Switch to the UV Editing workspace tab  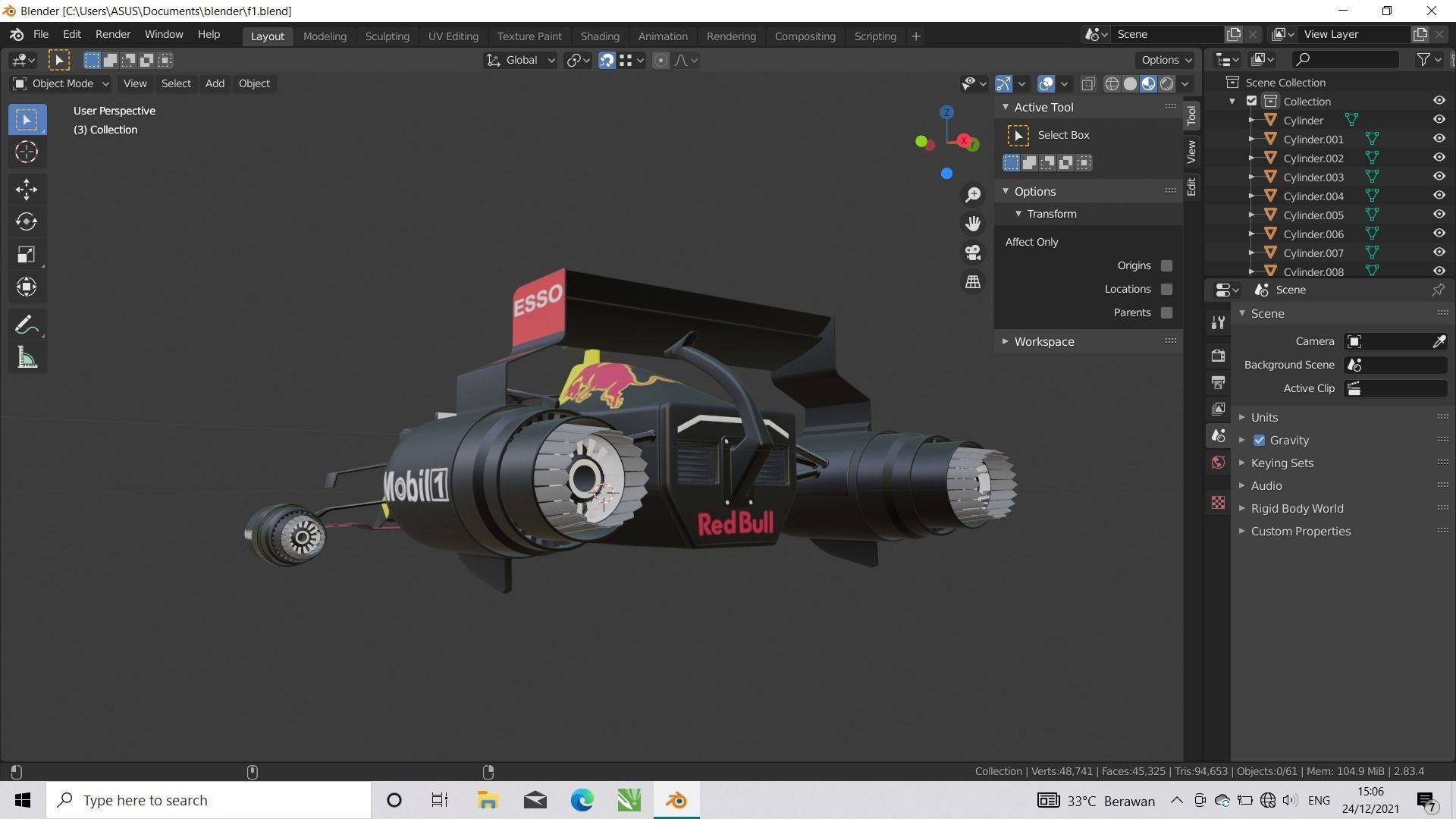click(x=453, y=36)
